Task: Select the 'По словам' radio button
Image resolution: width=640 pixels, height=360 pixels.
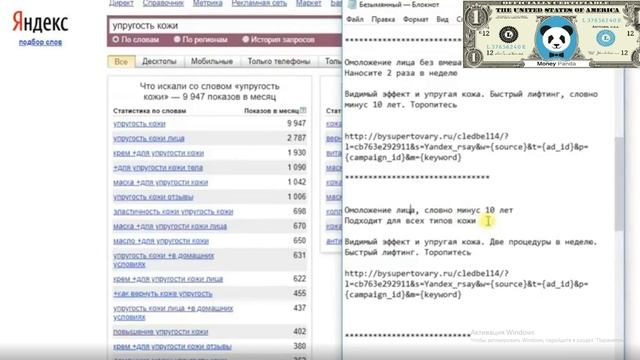Action: tap(116, 40)
